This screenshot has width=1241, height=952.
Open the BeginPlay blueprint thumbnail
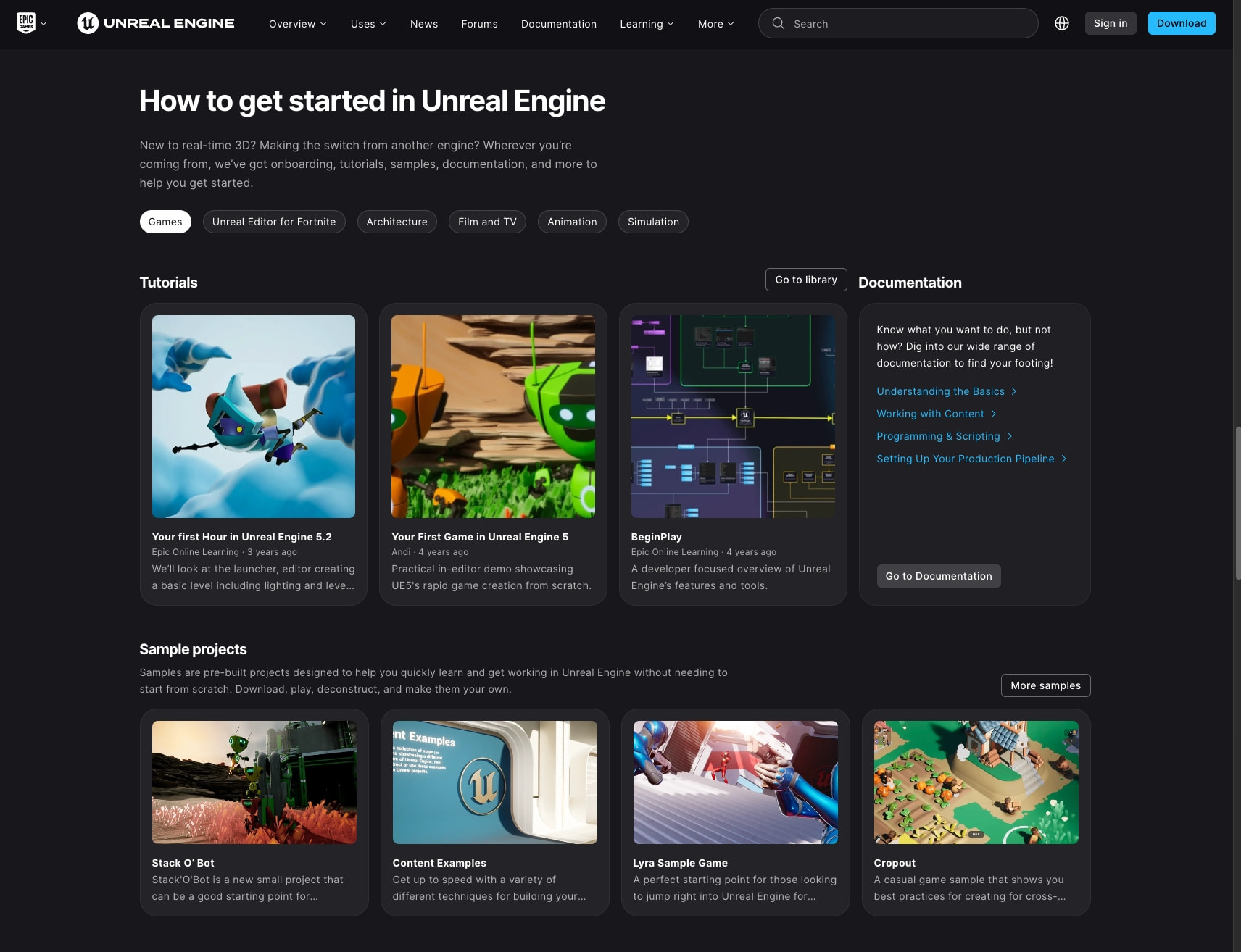733,417
